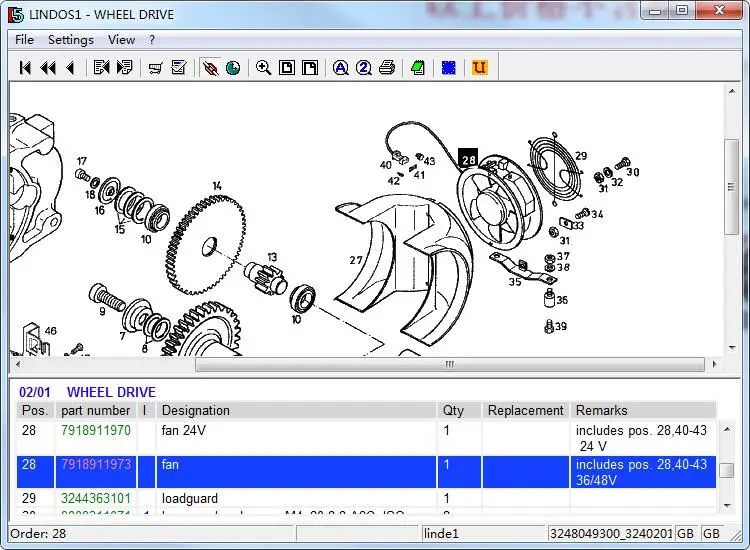This screenshot has height=550, width=750.
Task: Open the Settings menu
Action: point(70,40)
